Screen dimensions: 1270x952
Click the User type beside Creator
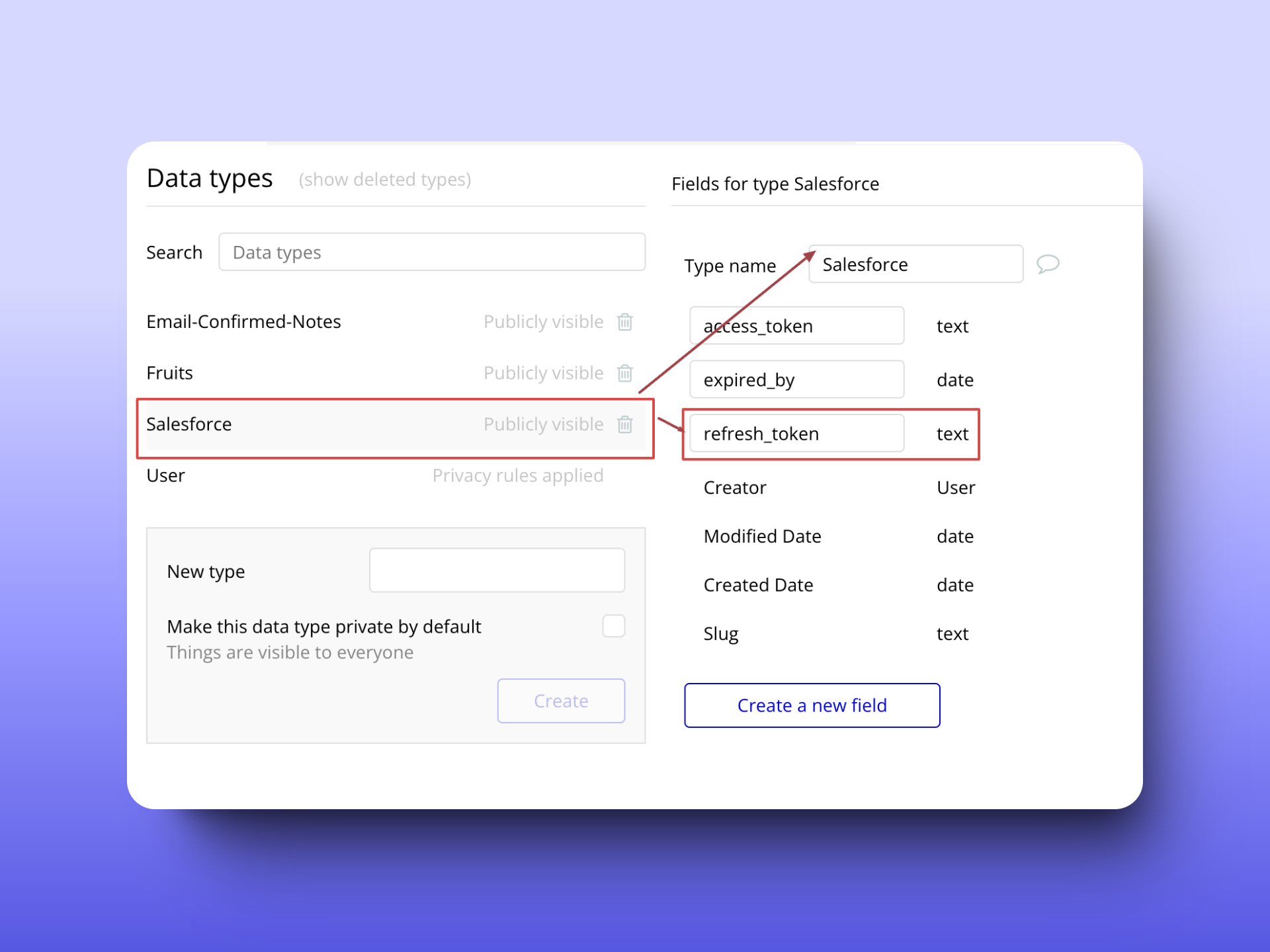956,488
